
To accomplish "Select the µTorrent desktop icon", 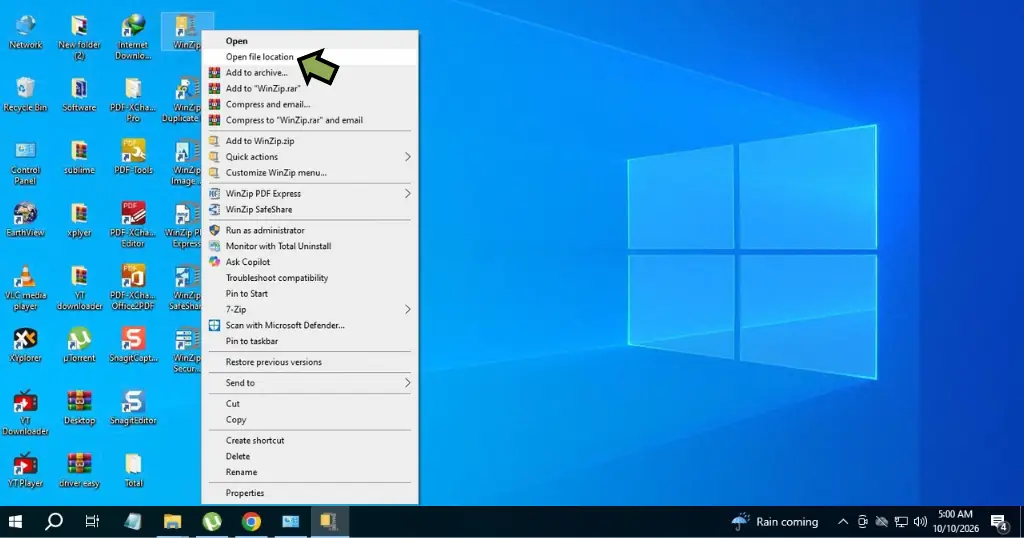I will pos(79,345).
